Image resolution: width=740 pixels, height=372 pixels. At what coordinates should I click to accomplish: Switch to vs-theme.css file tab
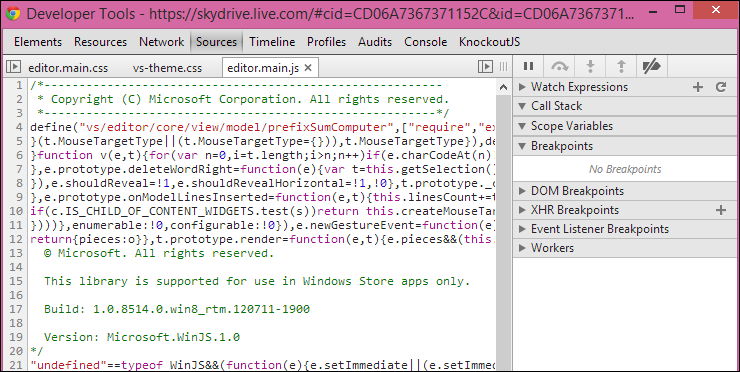point(167,68)
